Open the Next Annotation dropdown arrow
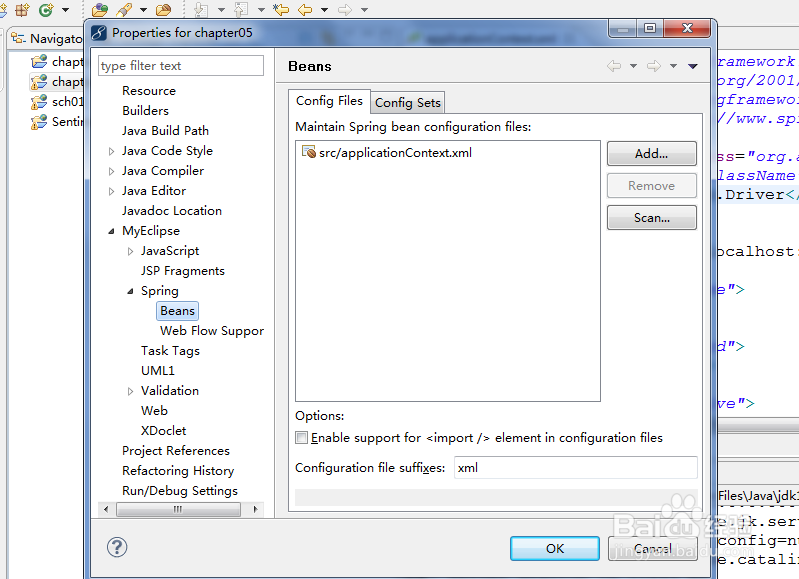This screenshot has width=799, height=579. pos(221,10)
